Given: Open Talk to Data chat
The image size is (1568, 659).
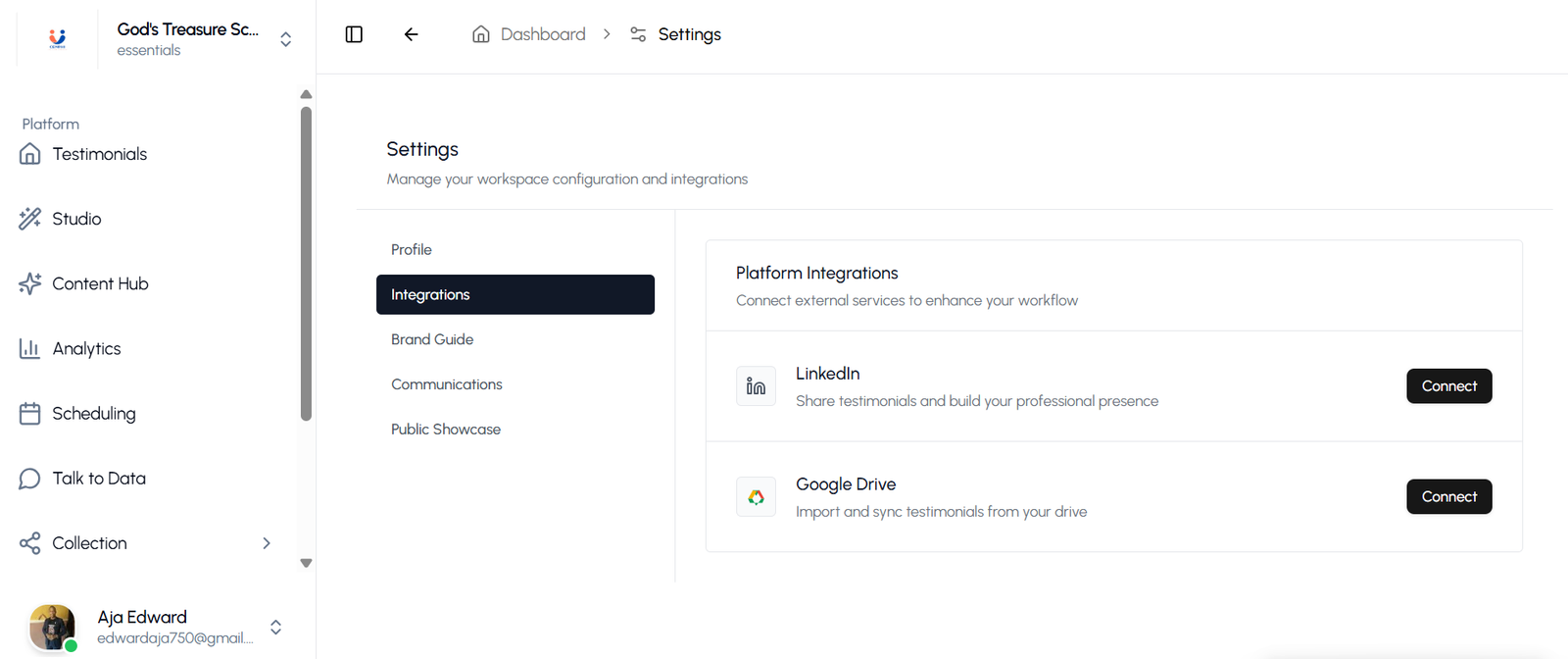Looking at the screenshot, I should (98, 478).
